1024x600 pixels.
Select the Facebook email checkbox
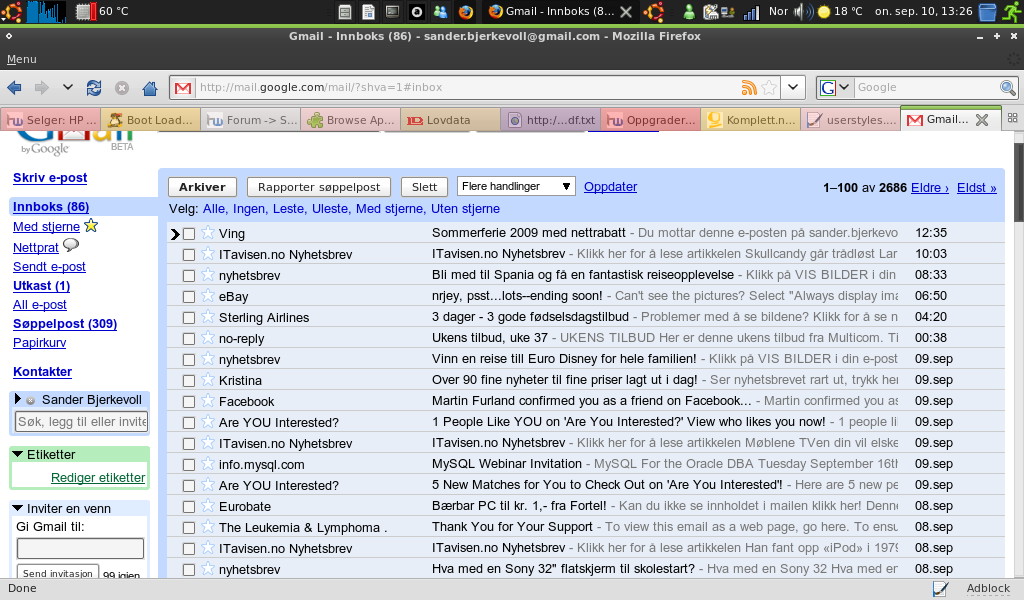click(x=189, y=402)
